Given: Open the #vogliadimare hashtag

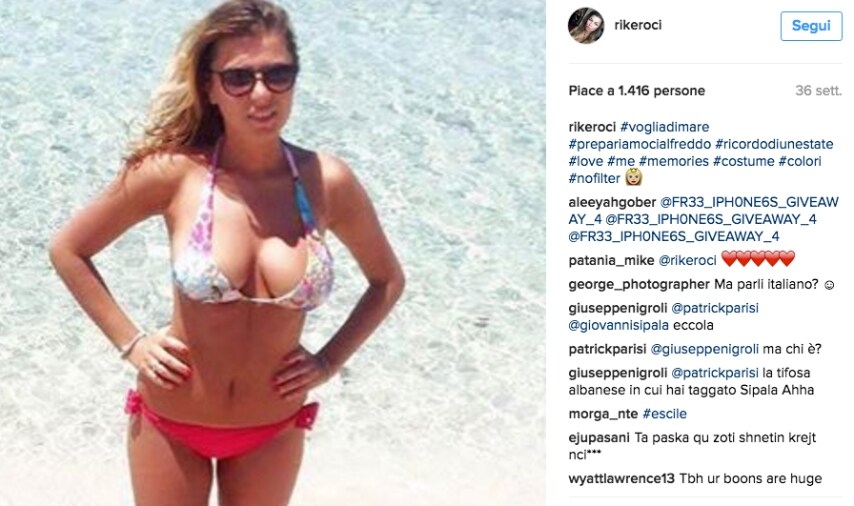Looking at the screenshot, I should point(664,127).
